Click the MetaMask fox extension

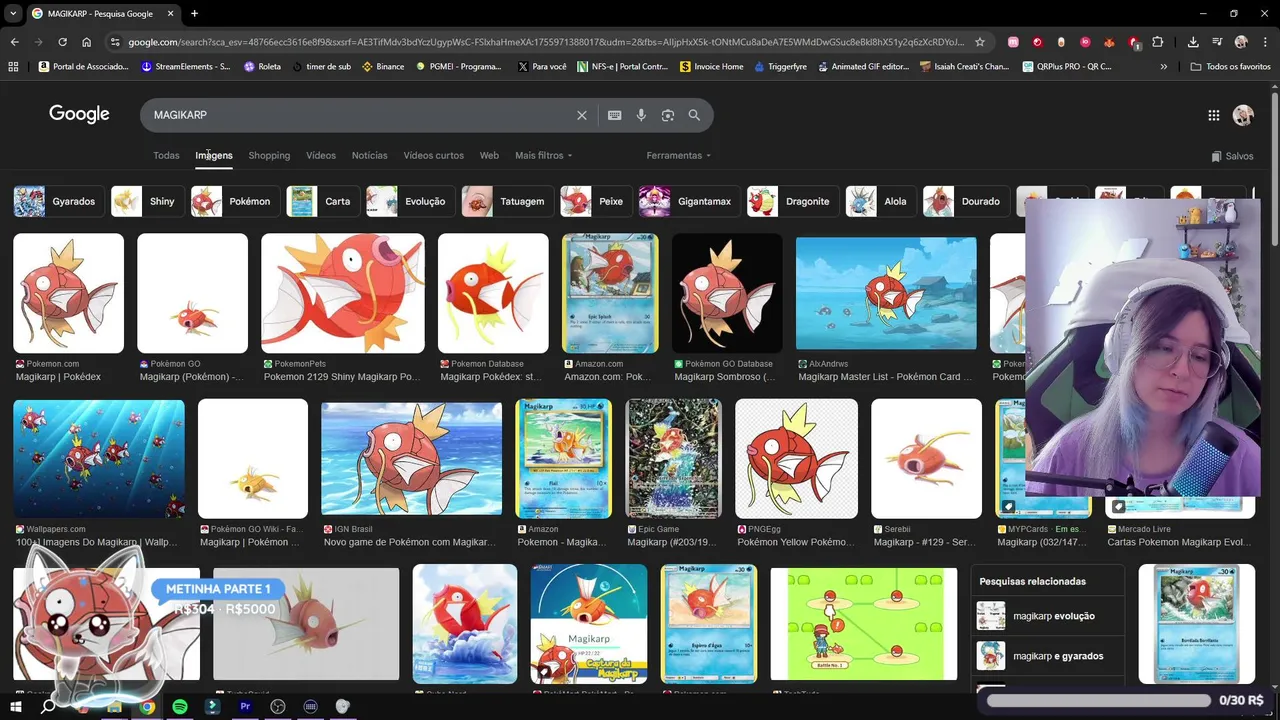(x=1109, y=42)
